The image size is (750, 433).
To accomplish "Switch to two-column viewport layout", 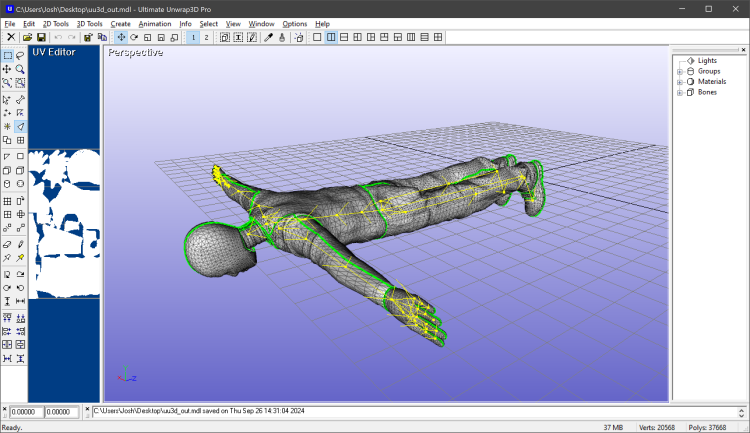I will pos(331,37).
